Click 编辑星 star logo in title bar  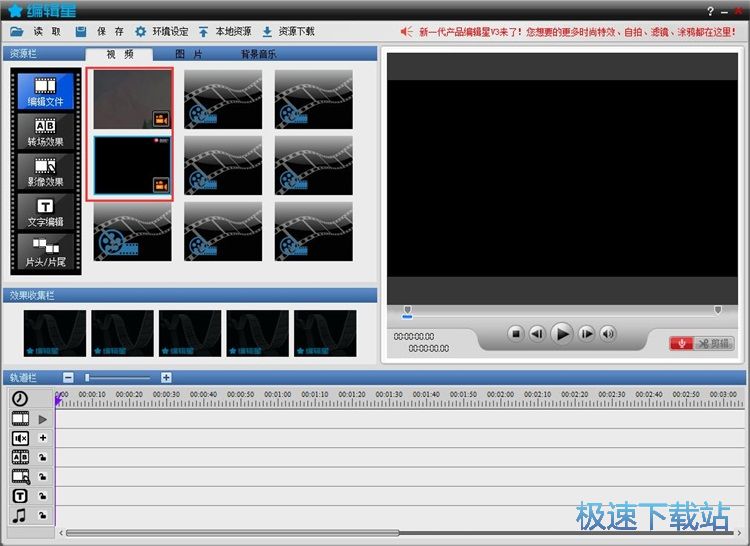[x=16, y=11]
